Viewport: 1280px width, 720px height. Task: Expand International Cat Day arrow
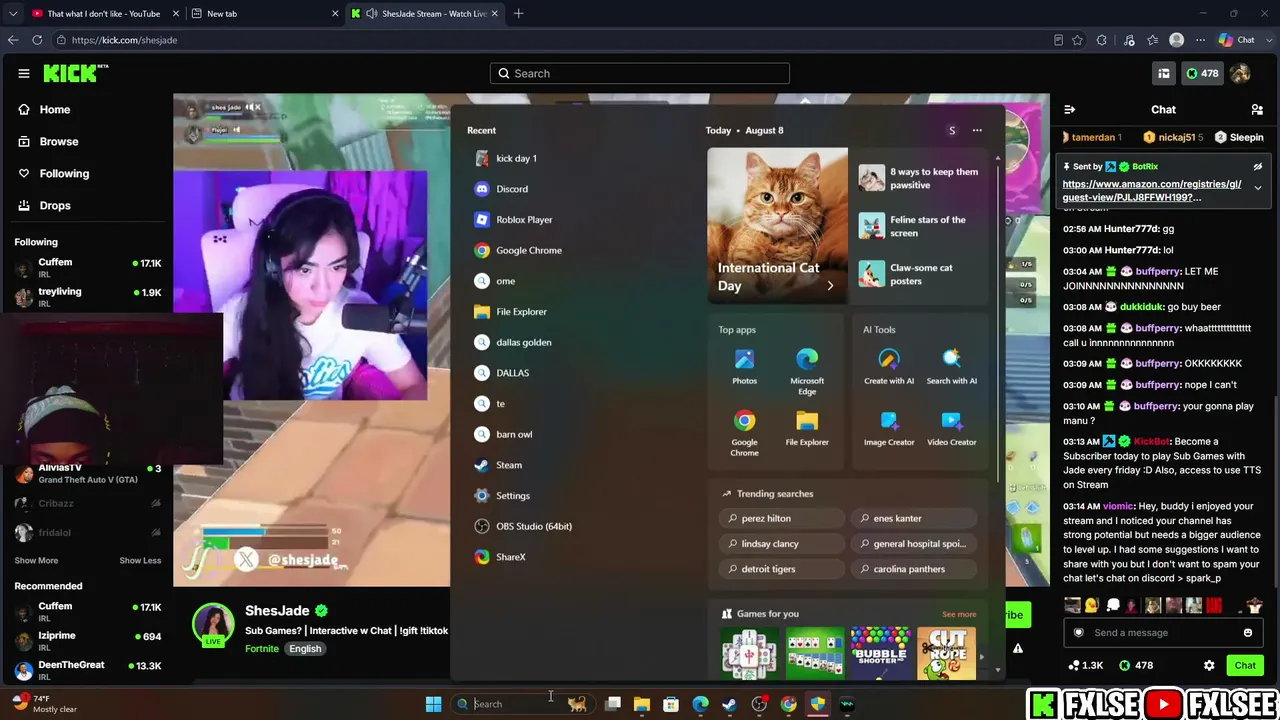tap(829, 286)
